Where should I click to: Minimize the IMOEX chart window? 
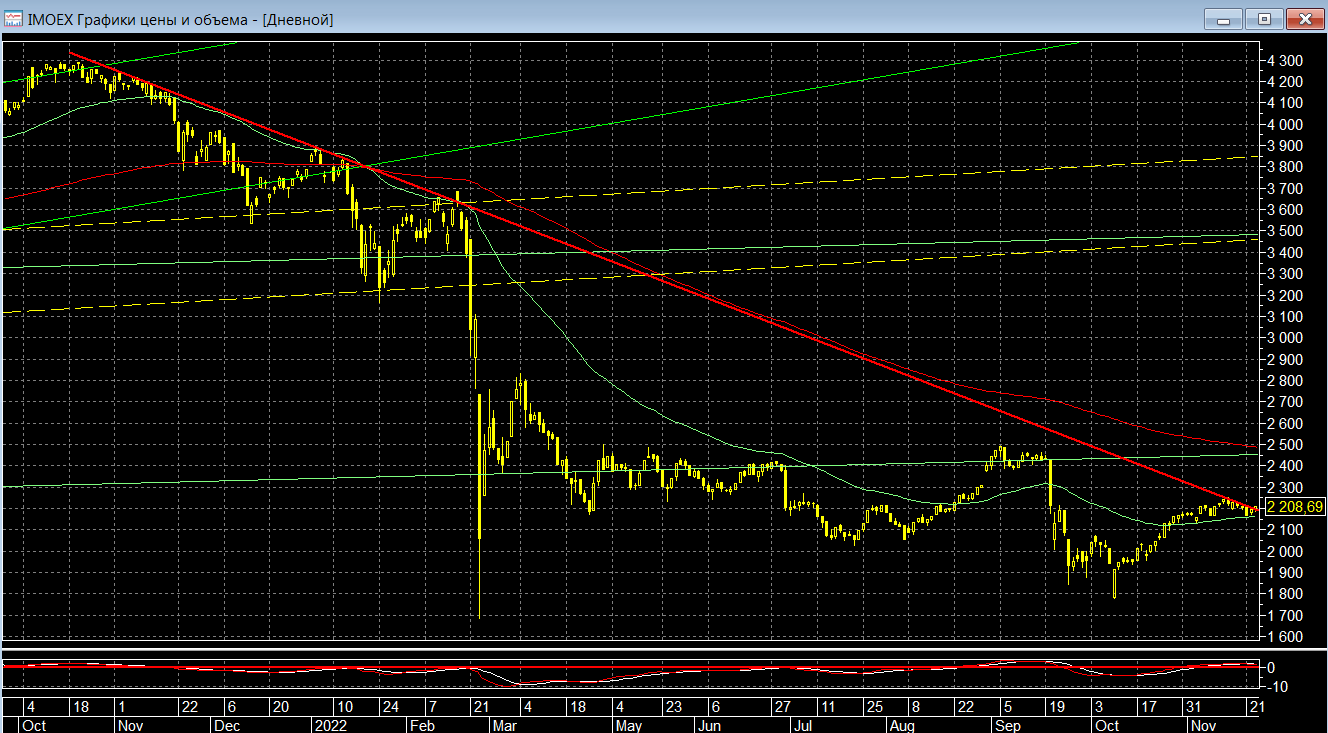1223,19
